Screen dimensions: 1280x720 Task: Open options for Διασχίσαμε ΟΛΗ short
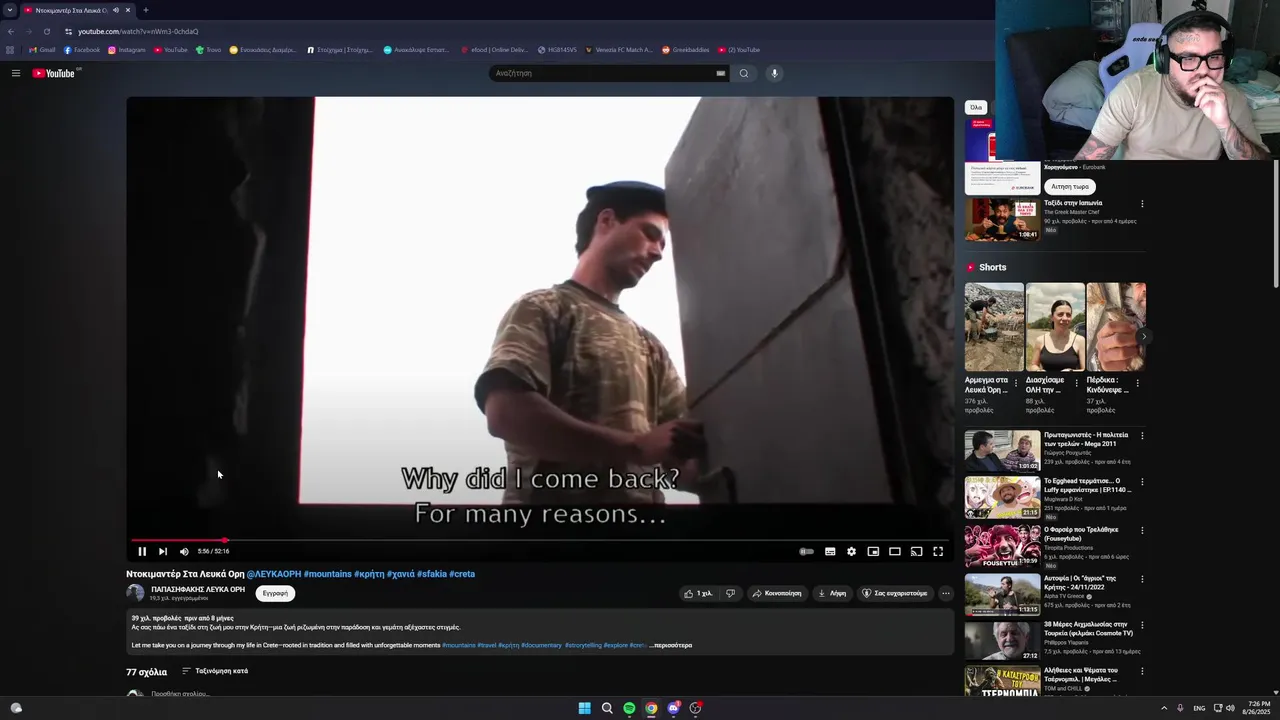pos(1077,383)
